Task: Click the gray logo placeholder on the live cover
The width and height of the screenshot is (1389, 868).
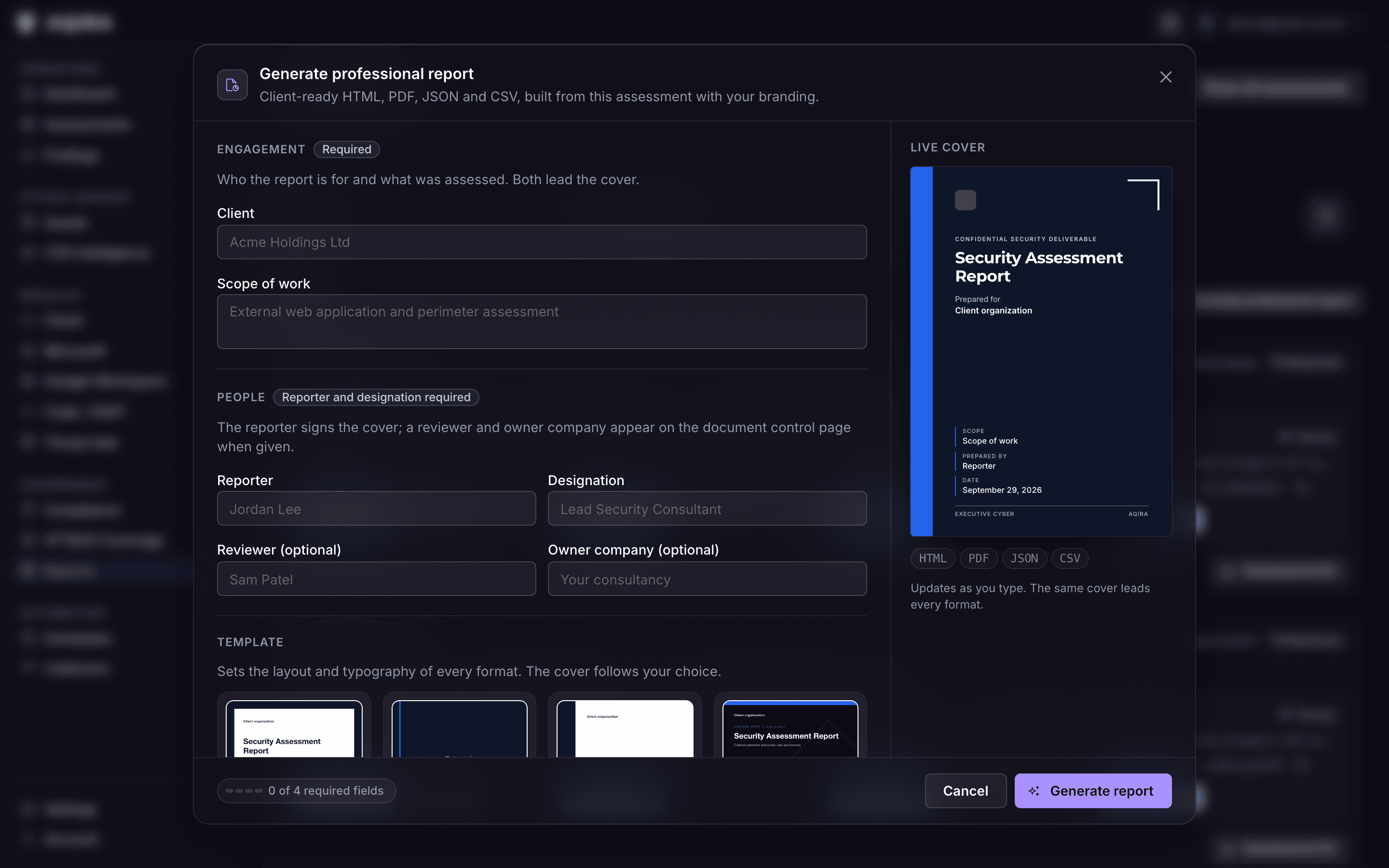Action: coord(965,200)
